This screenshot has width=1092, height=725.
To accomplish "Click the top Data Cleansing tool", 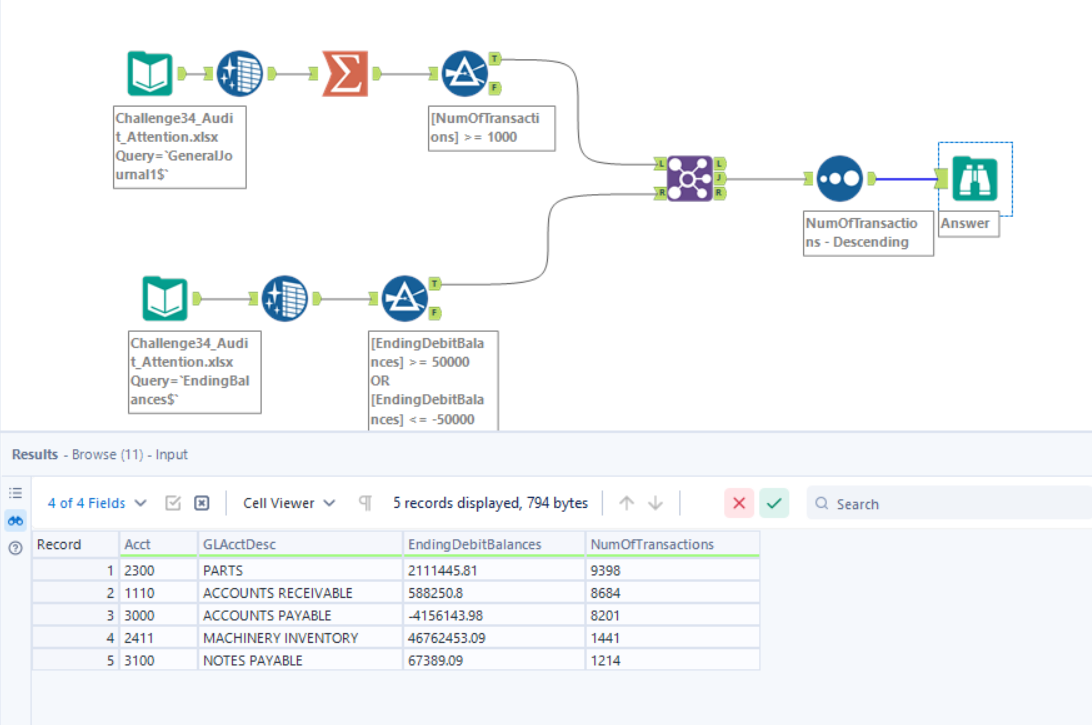I will [x=240, y=74].
